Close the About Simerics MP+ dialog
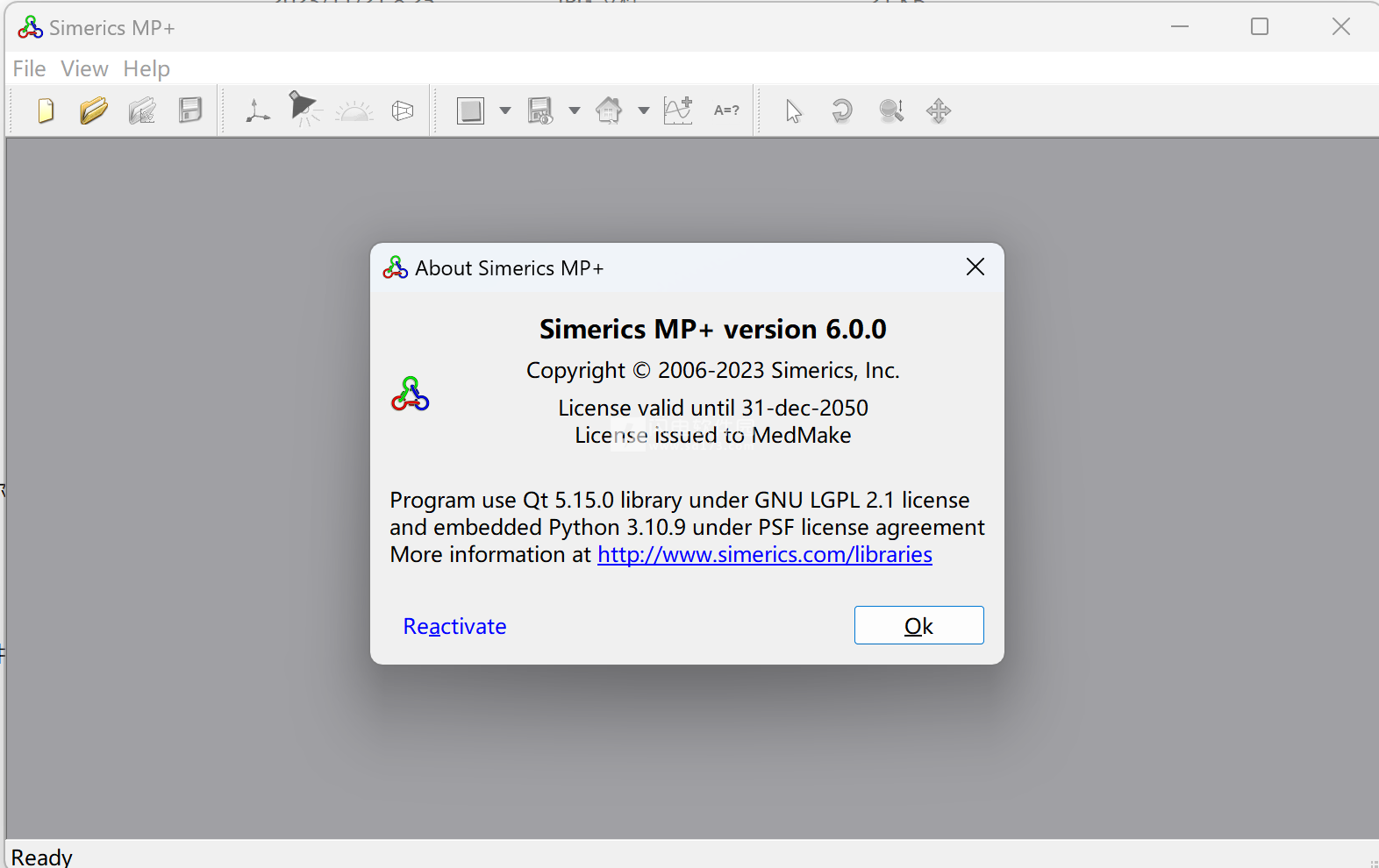This screenshot has width=1379, height=868. click(x=975, y=267)
